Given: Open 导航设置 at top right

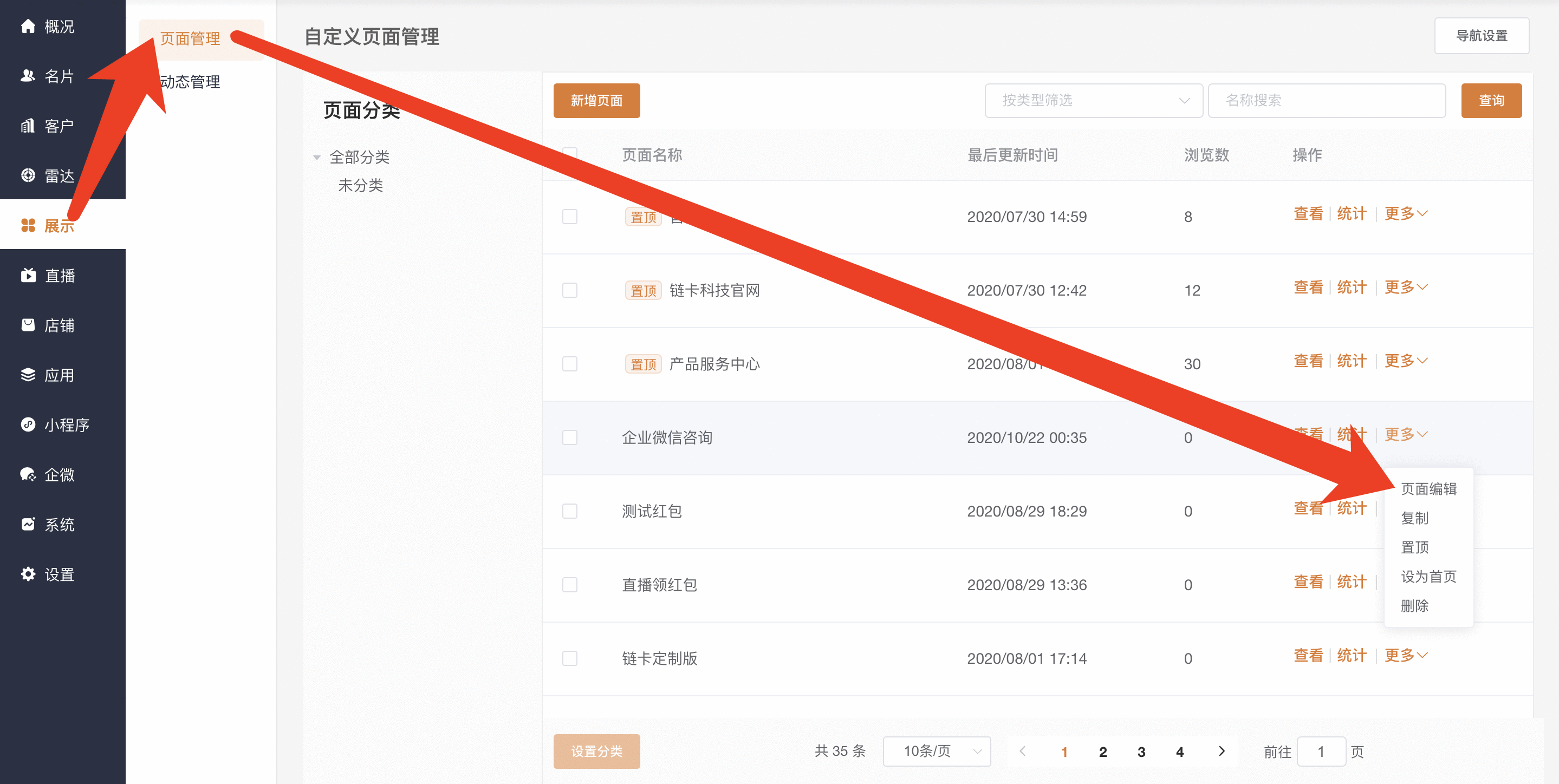Looking at the screenshot, I should (1481, 36).
